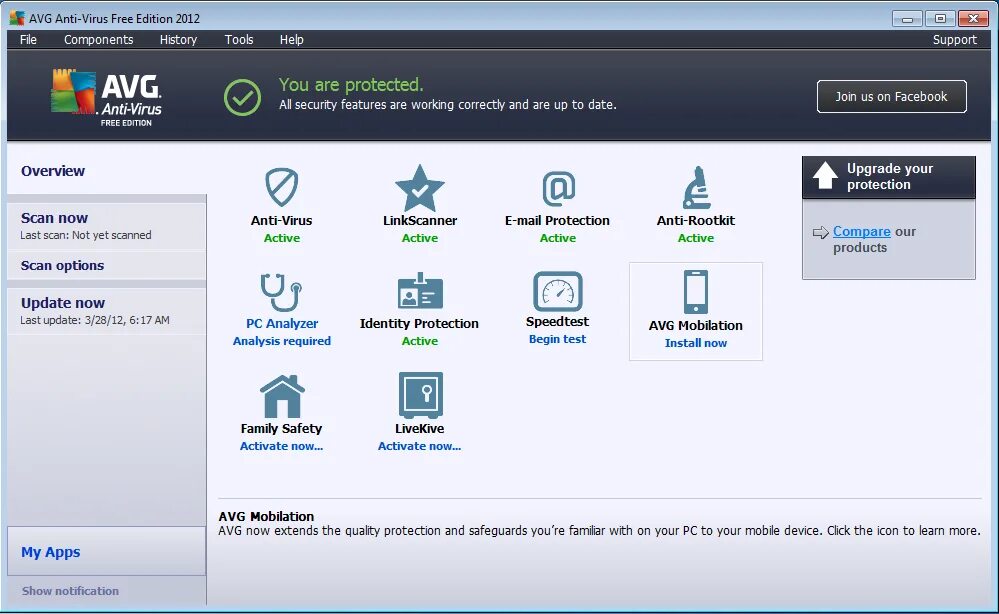Open the File menu
Screen dimensions: 999x614
pos(28,39)
